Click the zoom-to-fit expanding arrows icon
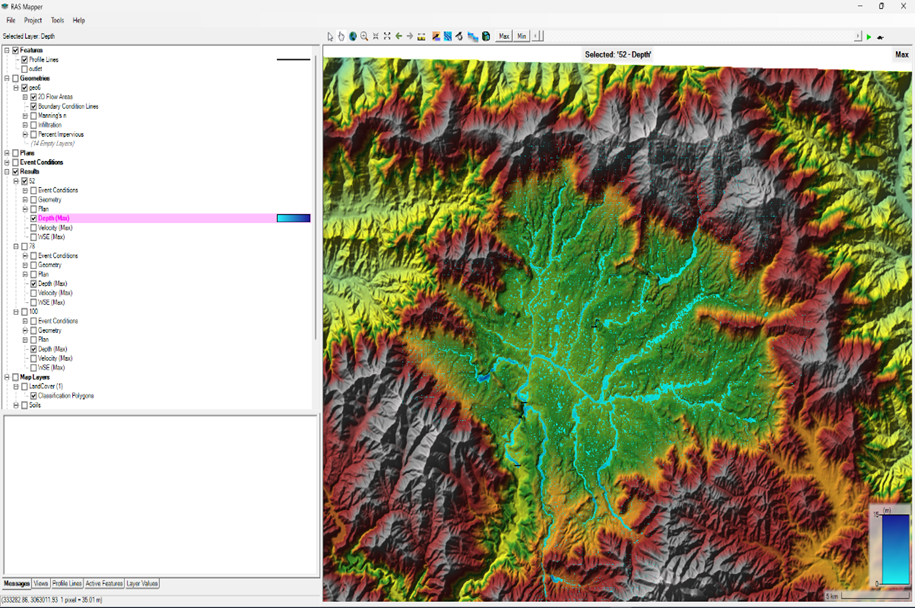Screen dimensions: 915x608 coord(387,36)
